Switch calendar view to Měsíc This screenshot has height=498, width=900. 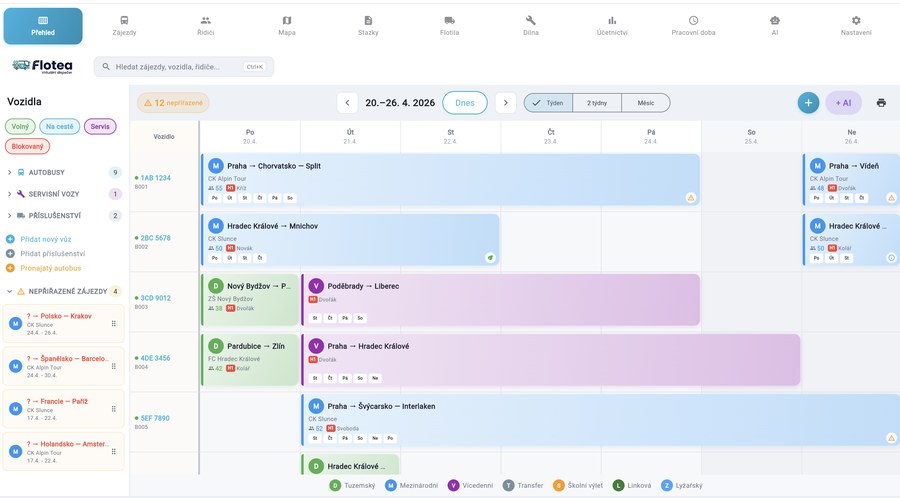[646, 103]
